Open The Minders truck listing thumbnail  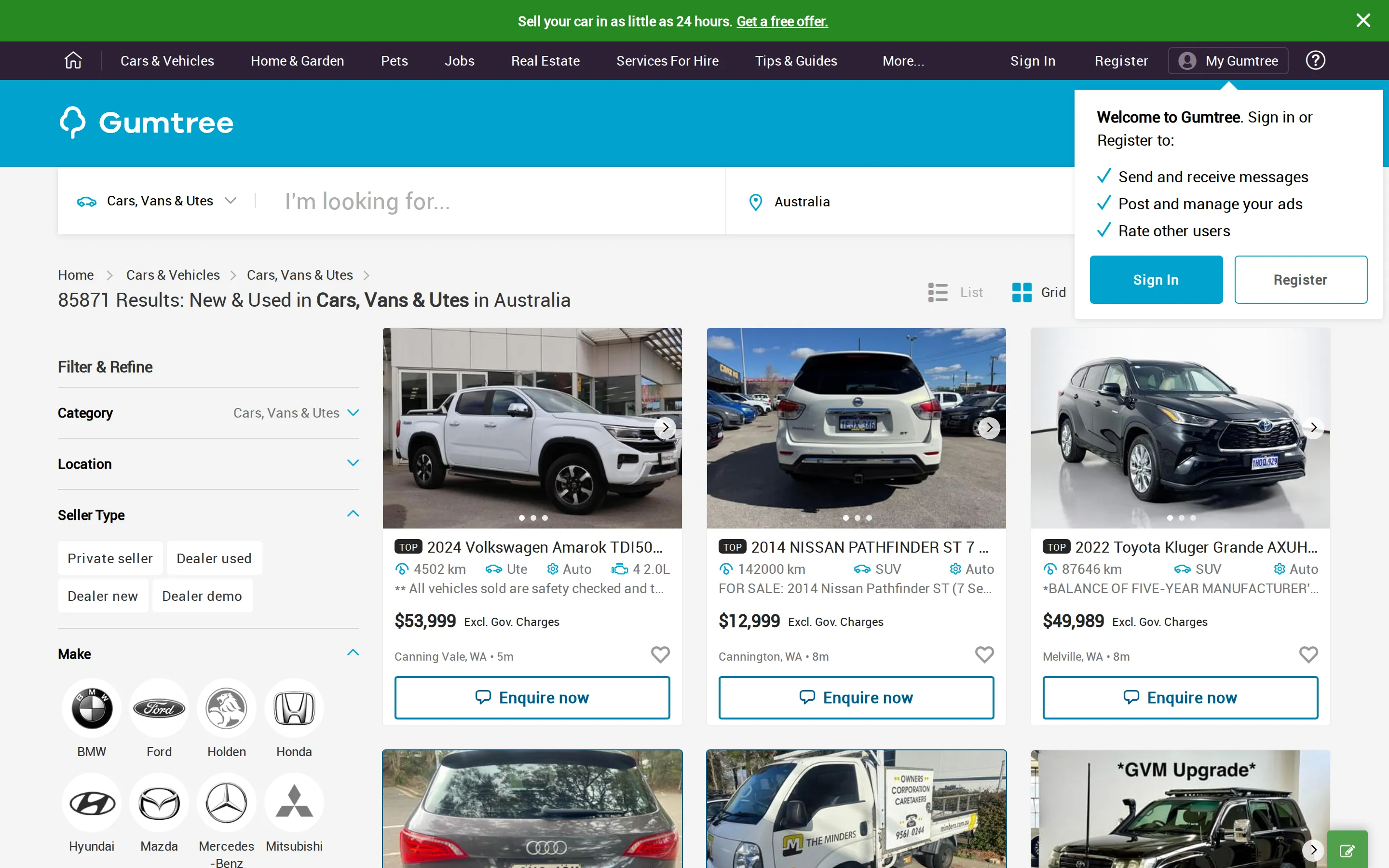click(856, 809)
